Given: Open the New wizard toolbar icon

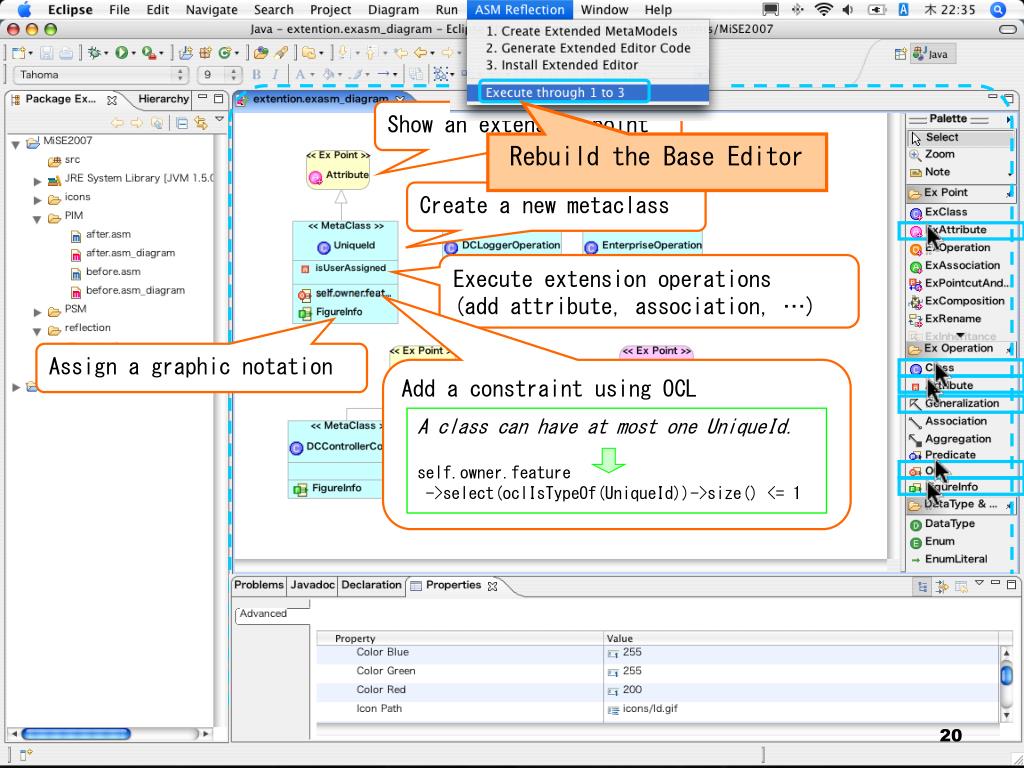Looking at the screenshot, I should pos(19,53).
